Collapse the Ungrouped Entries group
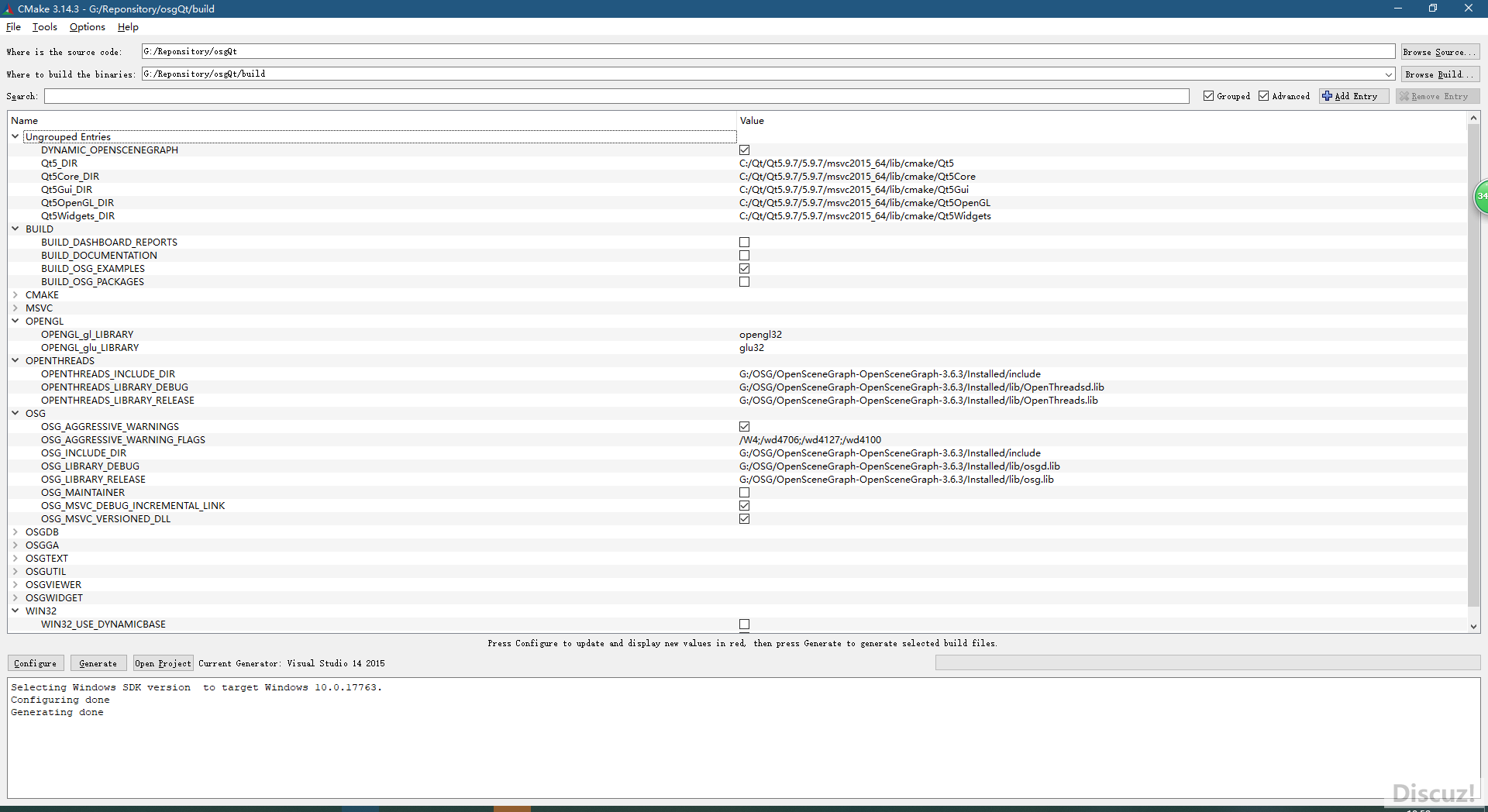This screenshot has height=812, width=1488. pos(15,136)
